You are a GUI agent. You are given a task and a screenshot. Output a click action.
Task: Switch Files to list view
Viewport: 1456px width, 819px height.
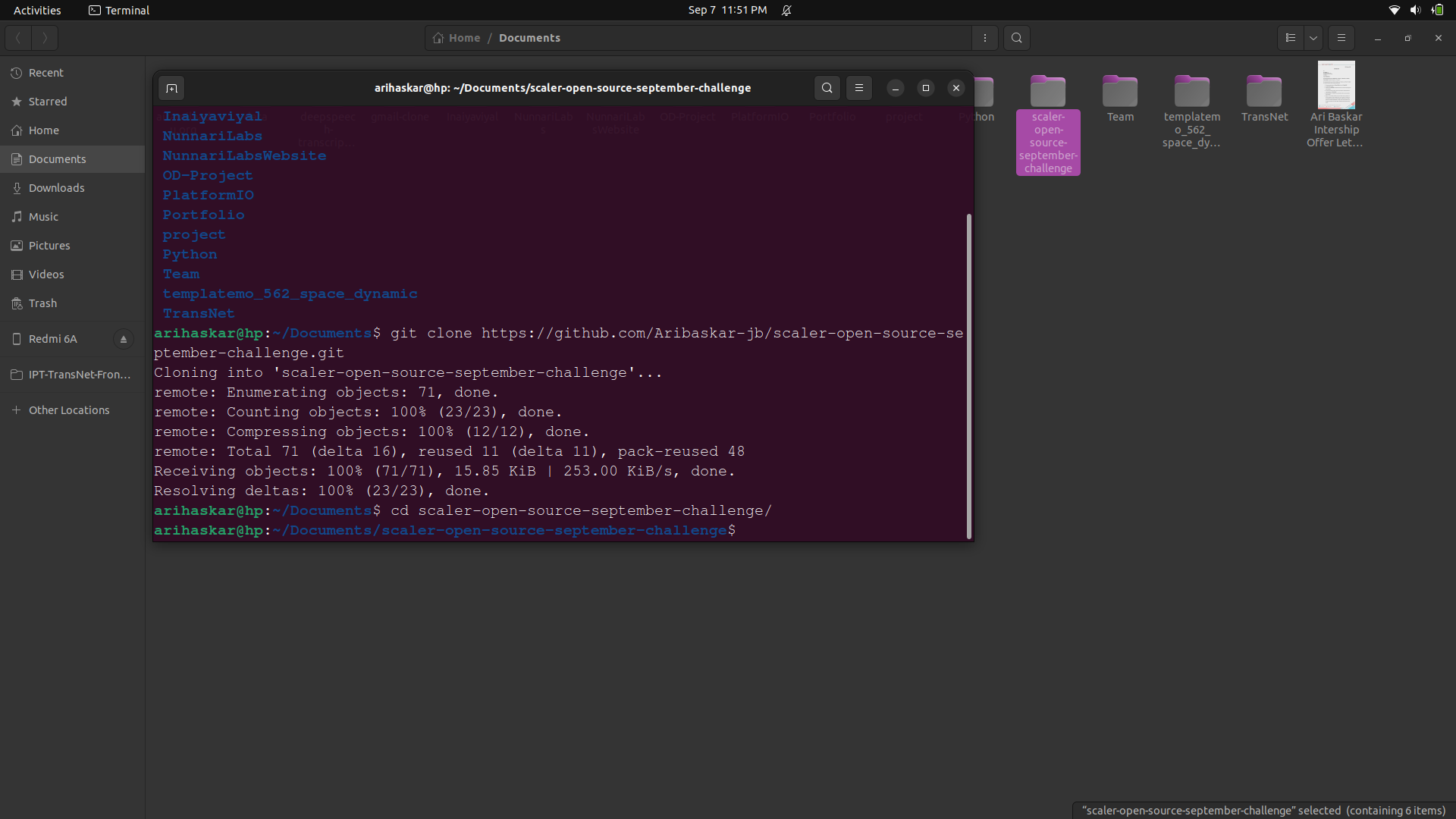[1289, 38]
